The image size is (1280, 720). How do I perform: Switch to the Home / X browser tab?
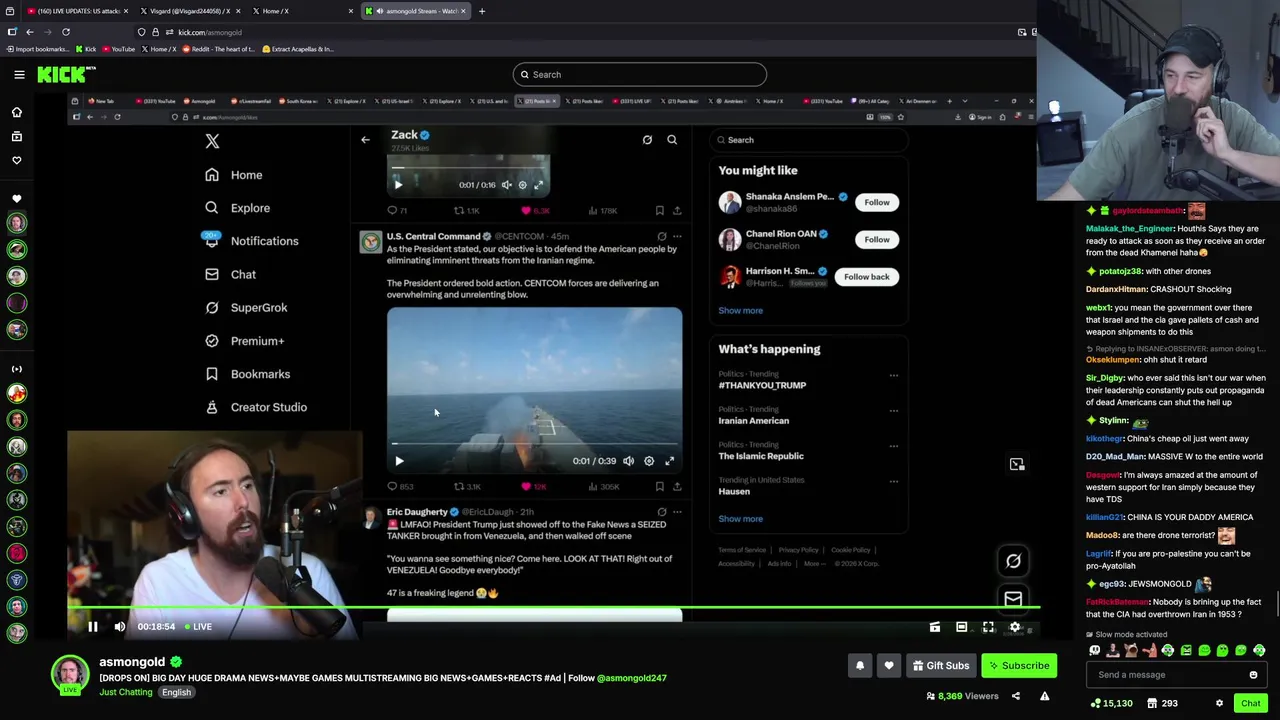[x=302, y=11]
